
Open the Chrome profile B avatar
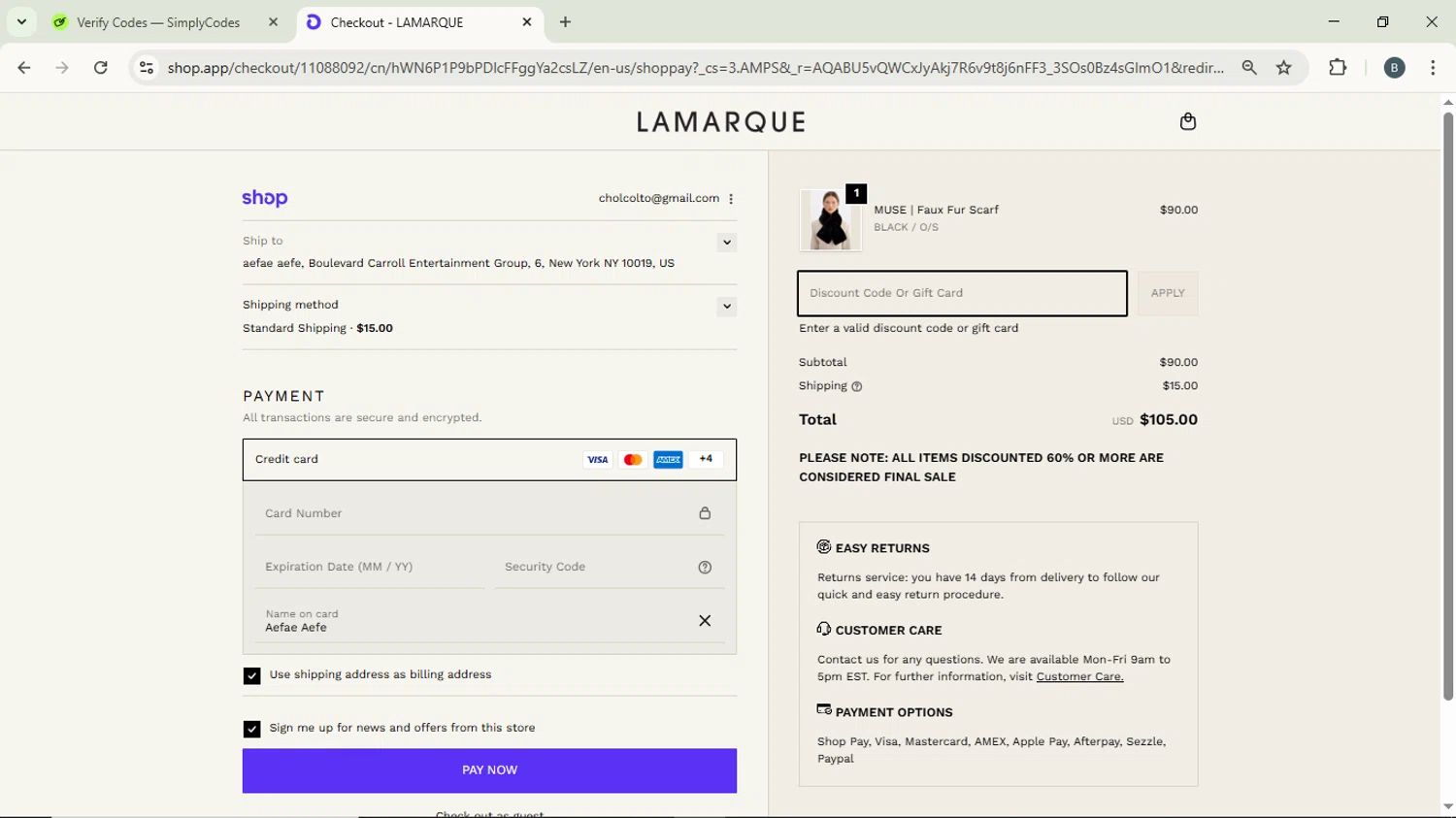[1394, 68]
